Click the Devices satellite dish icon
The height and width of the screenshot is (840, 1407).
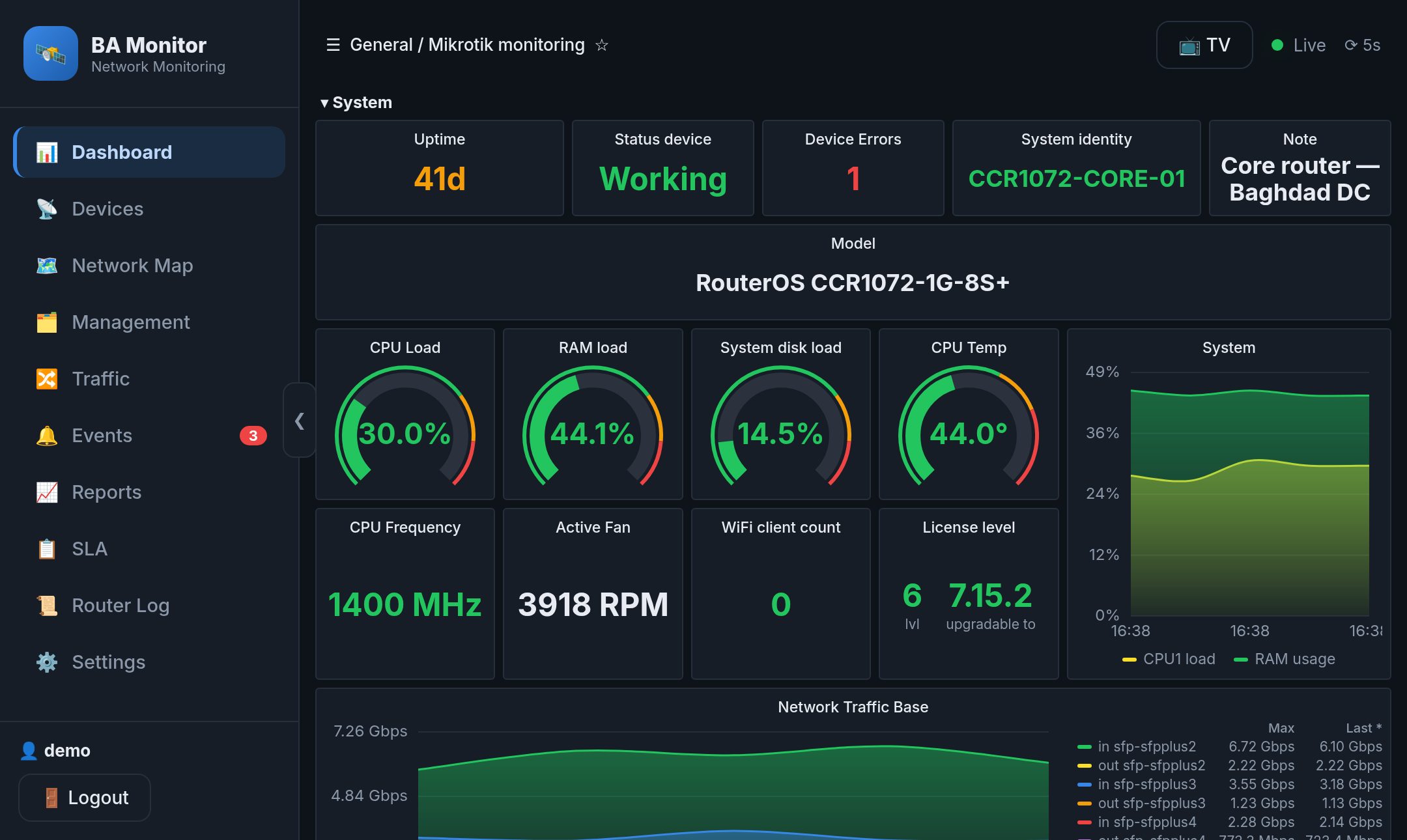click(47, 209)
